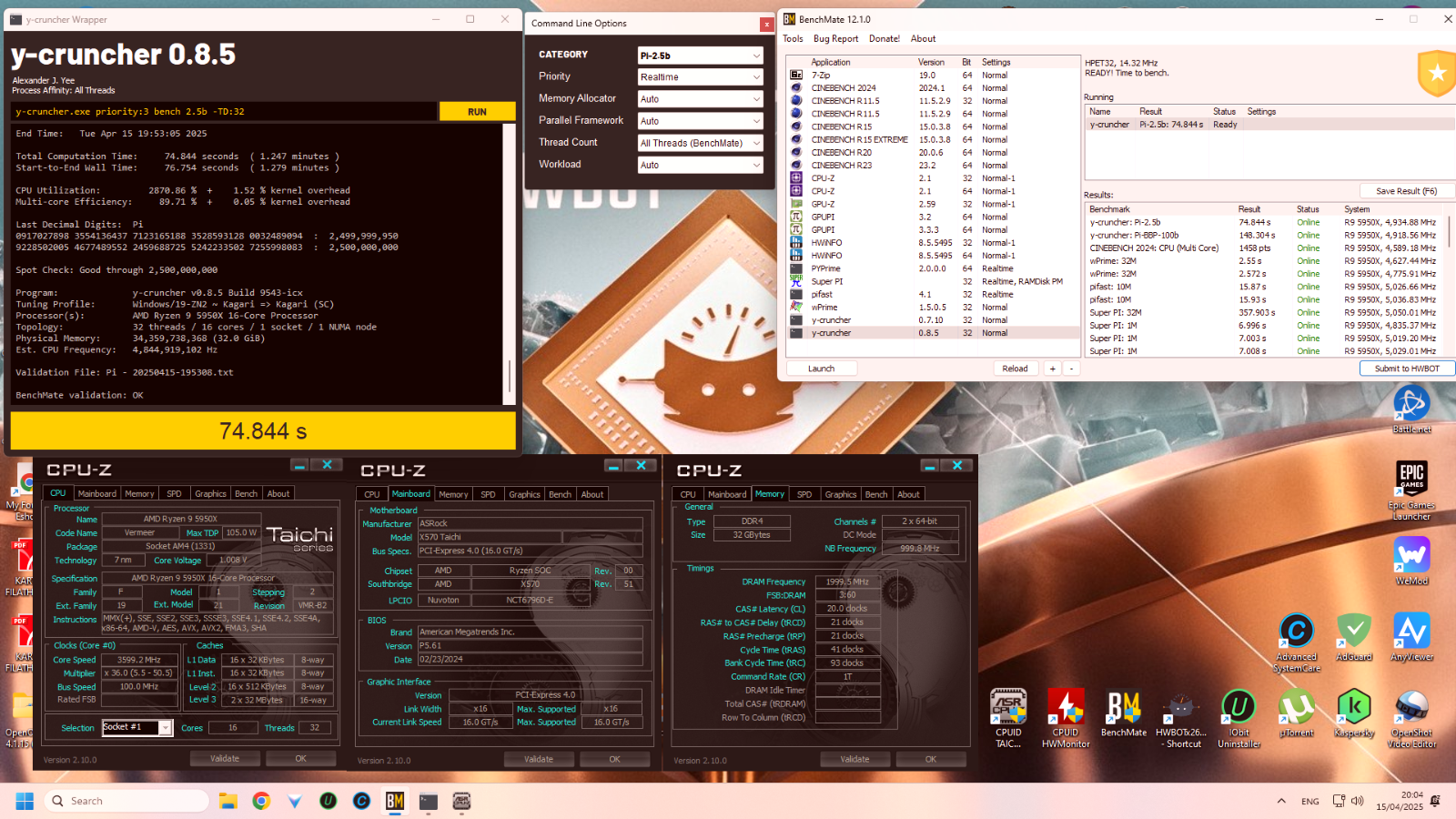1456x819 pixels.
Task: Click Windows taskbar Search box
Action: [126, 801]
